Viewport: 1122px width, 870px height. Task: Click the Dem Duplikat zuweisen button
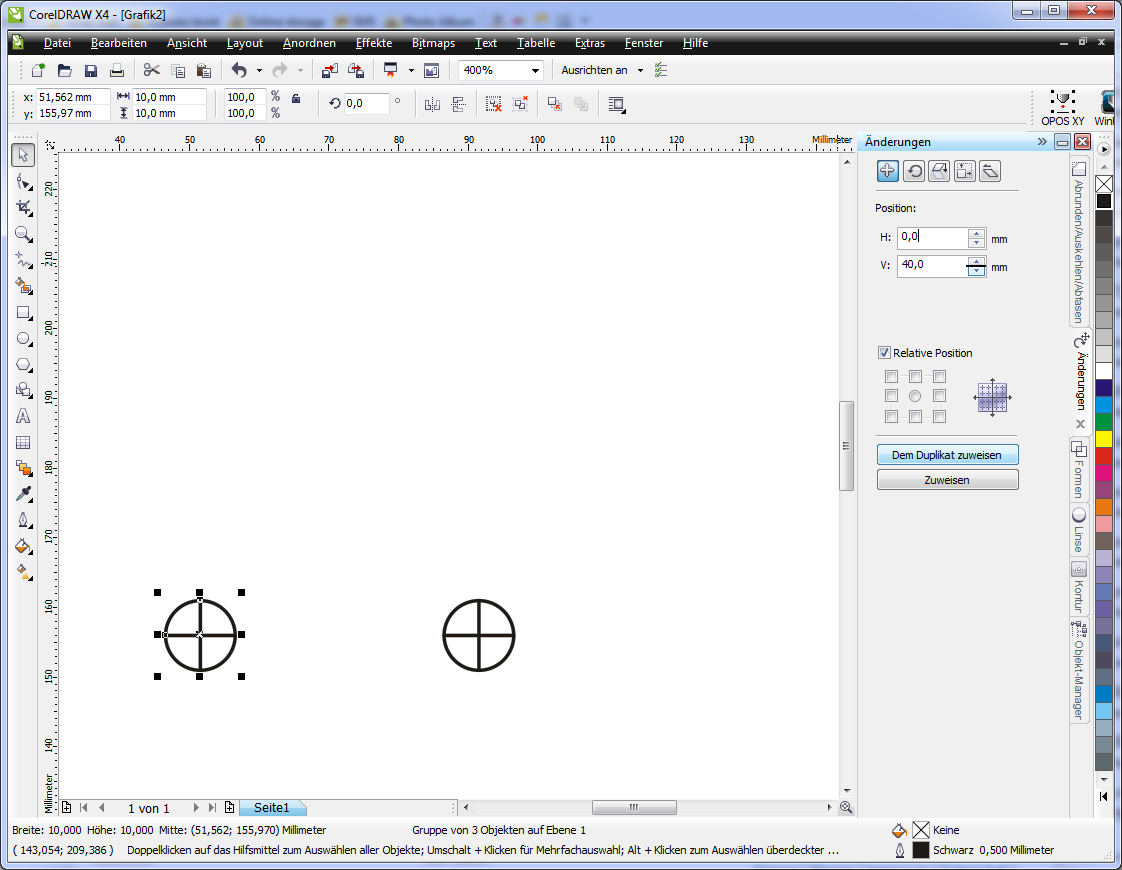(947, 455)
